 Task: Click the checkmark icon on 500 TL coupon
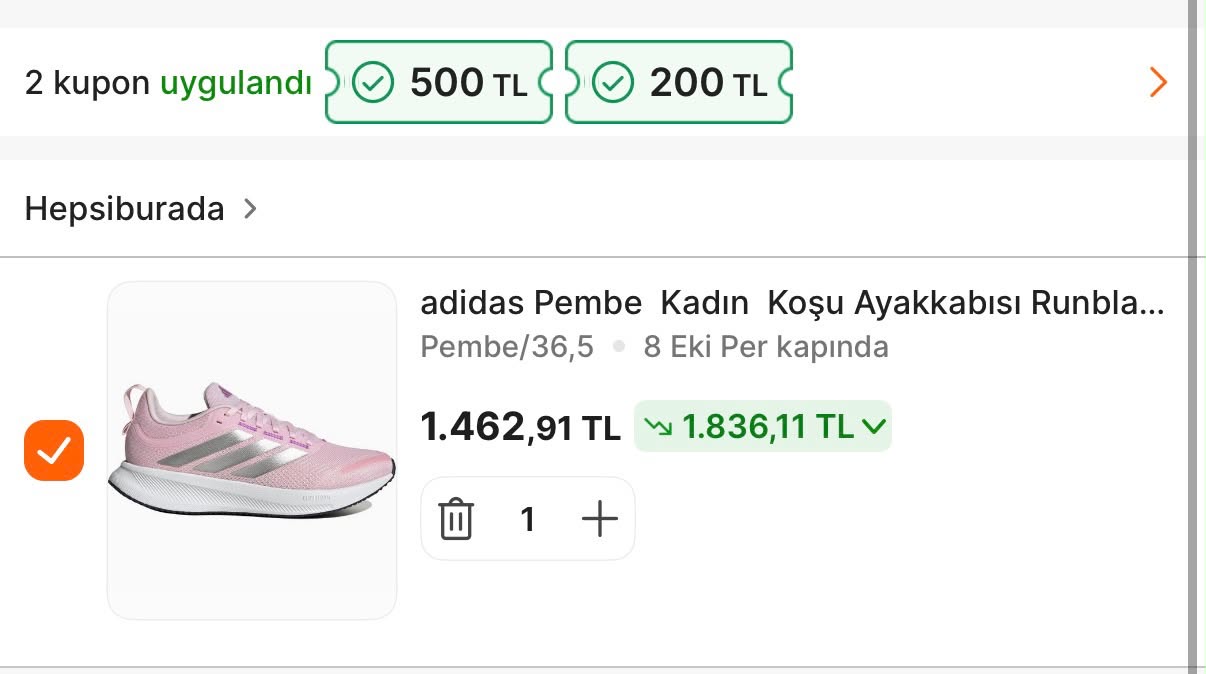pos(373,83)
